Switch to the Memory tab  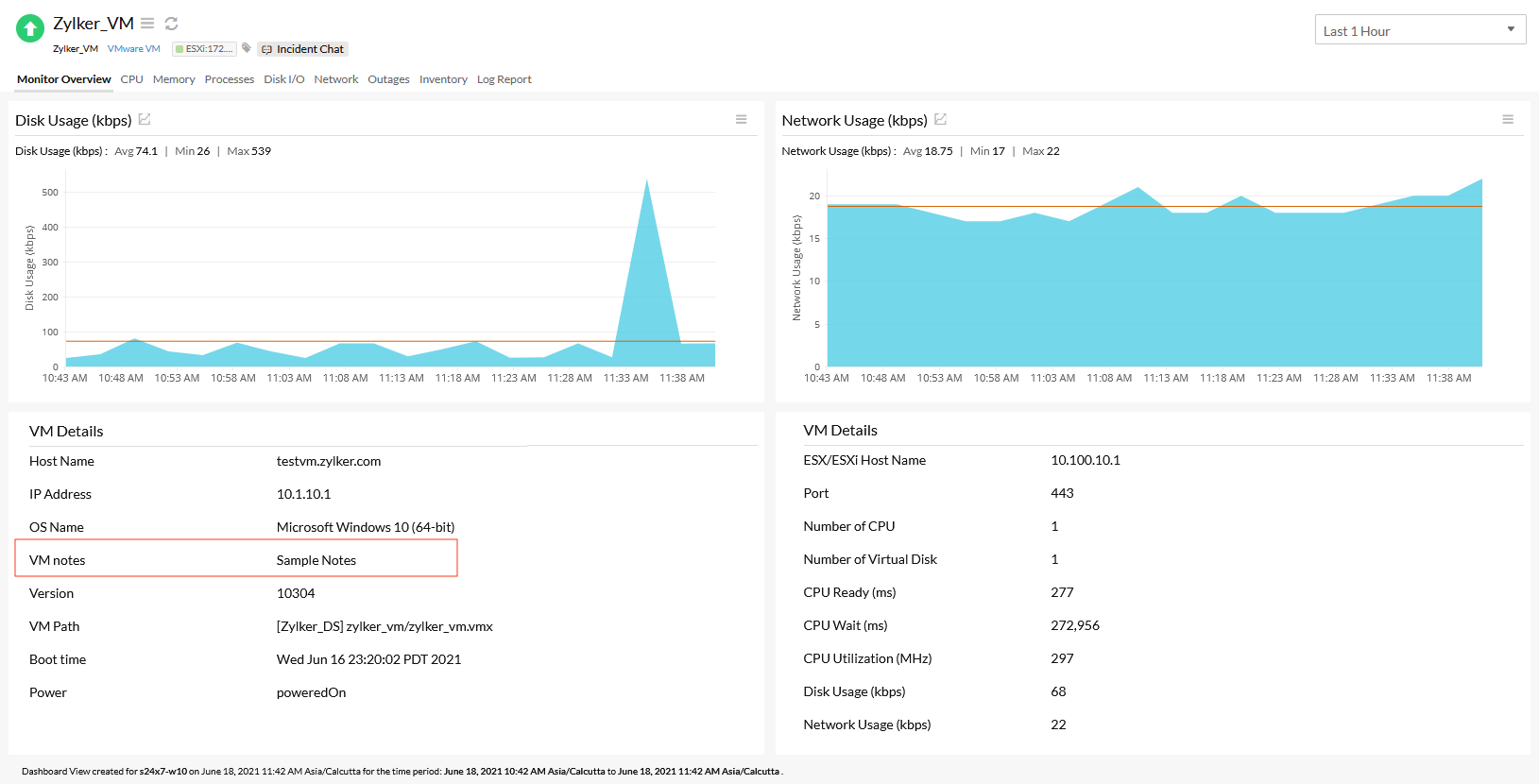click(x=174, y=79)
